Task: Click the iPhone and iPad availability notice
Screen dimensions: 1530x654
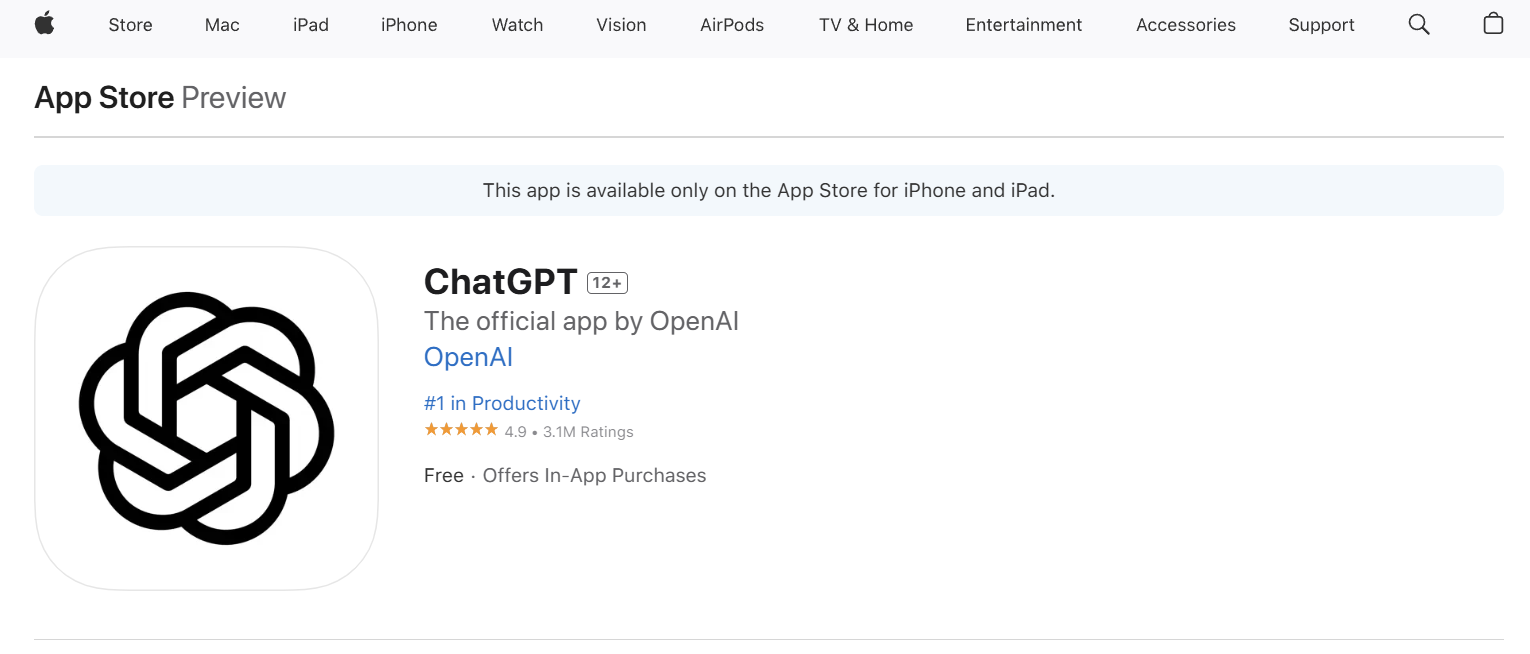Action: coord(769,190)
